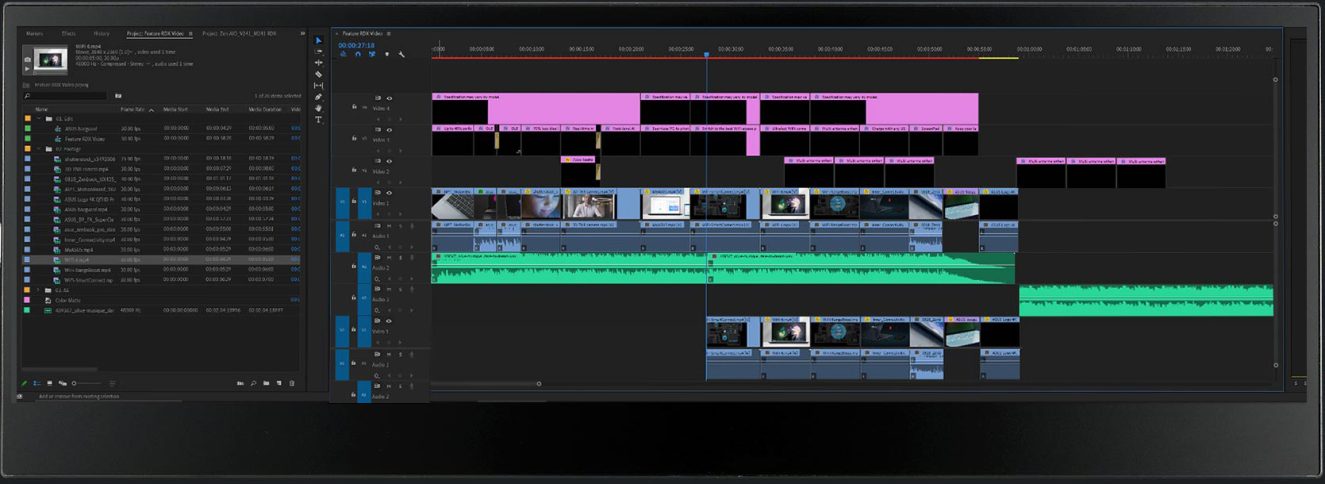
Task: Select the Ripple Edit tool
Action: pyautogui.click(x=319, y=62)
